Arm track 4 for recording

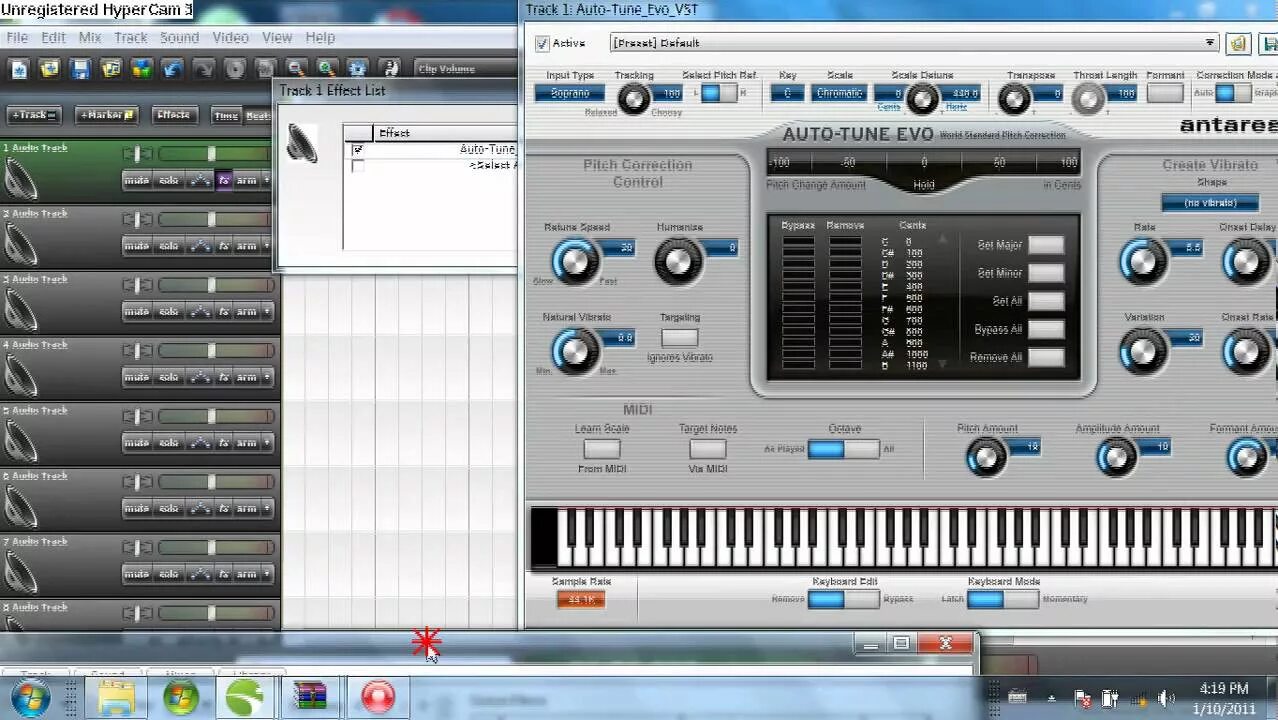[246, 377]
